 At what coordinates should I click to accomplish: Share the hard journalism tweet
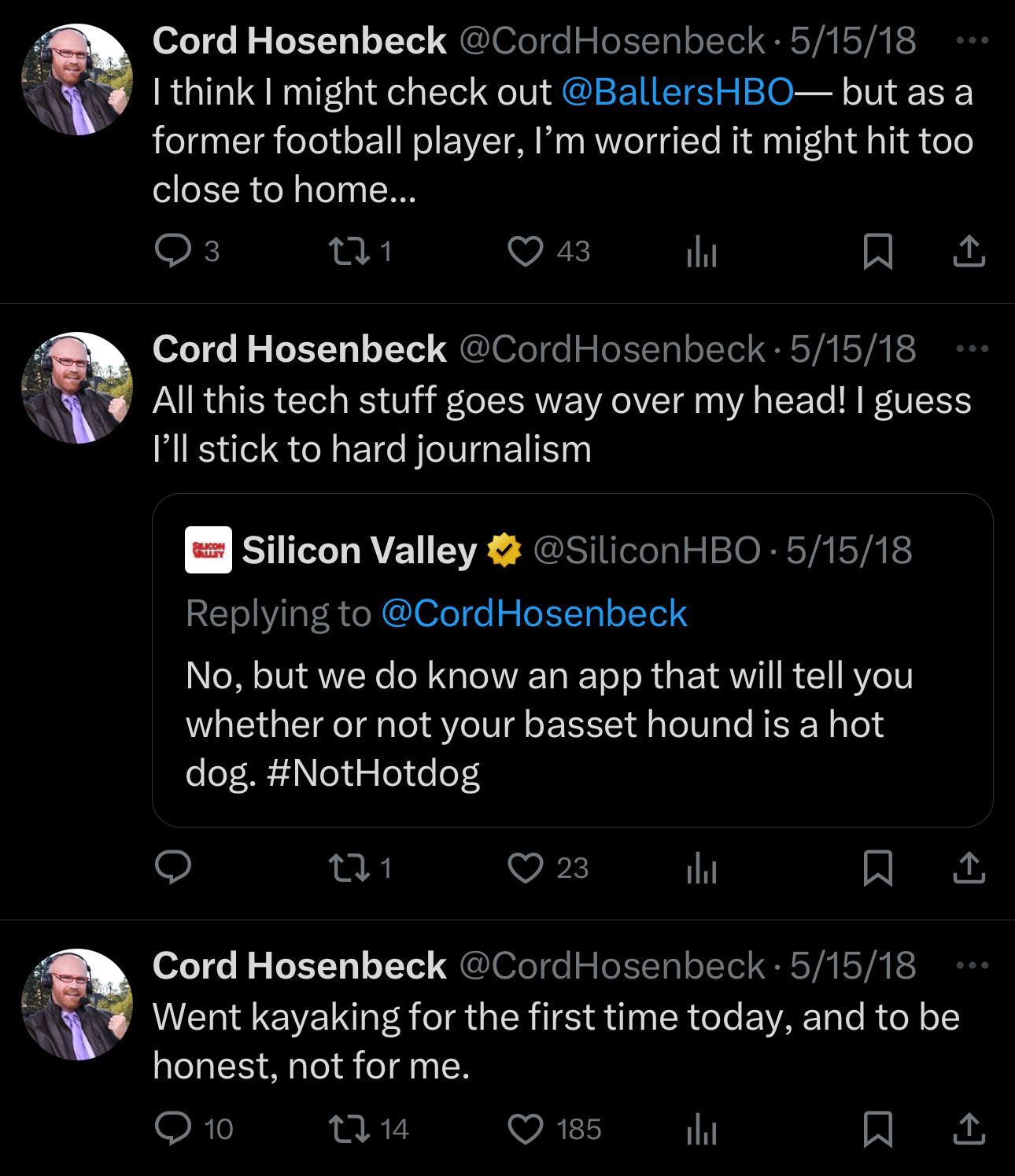(x=969, y=868)
